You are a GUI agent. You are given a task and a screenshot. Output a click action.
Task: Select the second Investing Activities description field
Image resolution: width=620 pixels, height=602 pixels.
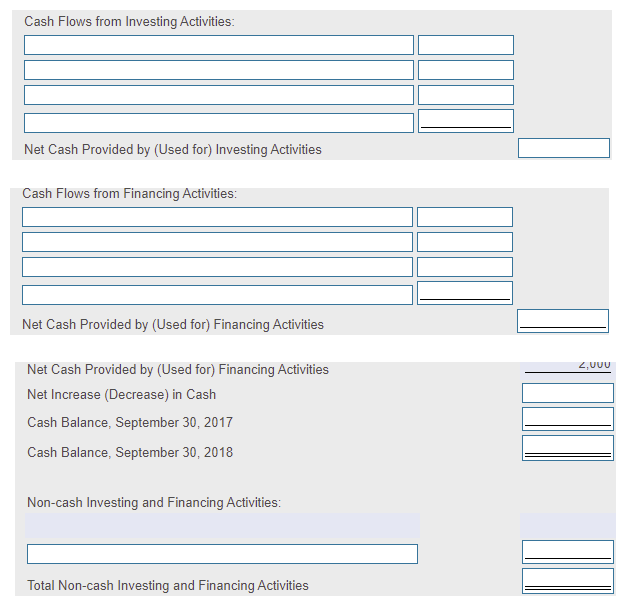219,70
